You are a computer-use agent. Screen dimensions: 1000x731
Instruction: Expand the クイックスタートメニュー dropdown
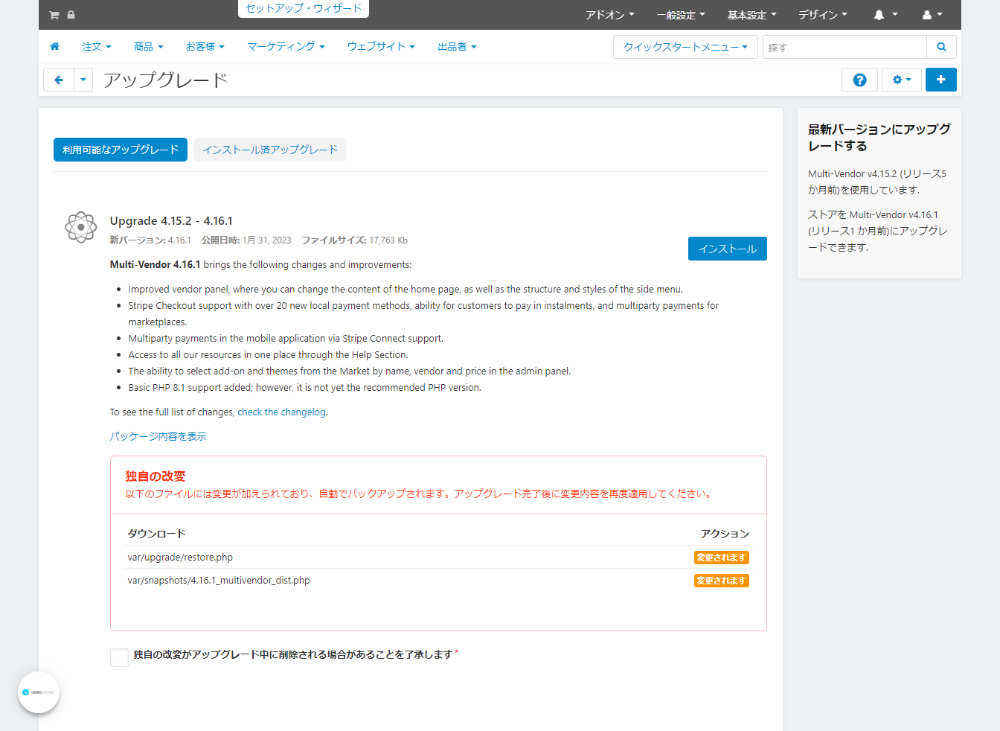pos(685,47)
